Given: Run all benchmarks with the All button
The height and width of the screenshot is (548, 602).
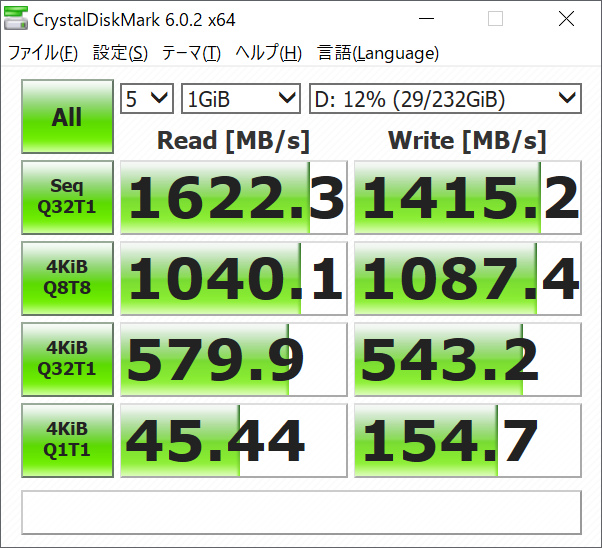Looking at the screenshot, I should click(x=67, y=116).
